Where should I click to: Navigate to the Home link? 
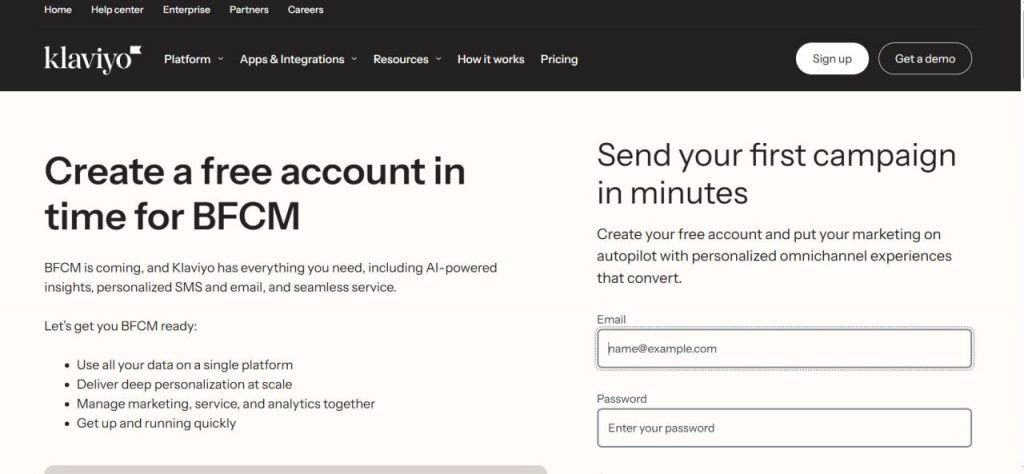point(58,10)
